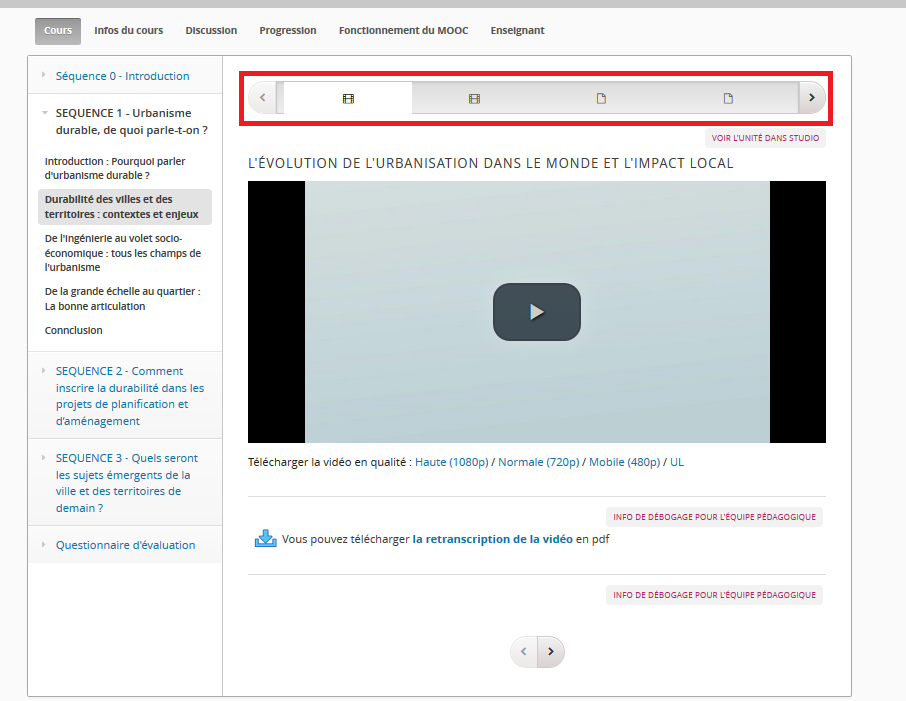The image size is (906, 701).
Task: Click the UL download link
Action: click(677, 462)
